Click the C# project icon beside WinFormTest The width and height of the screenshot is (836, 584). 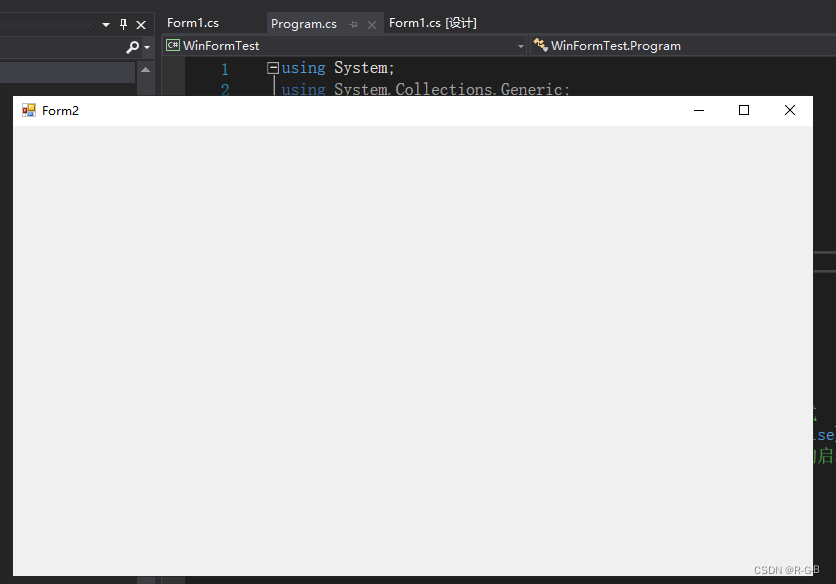click(173, 45)
